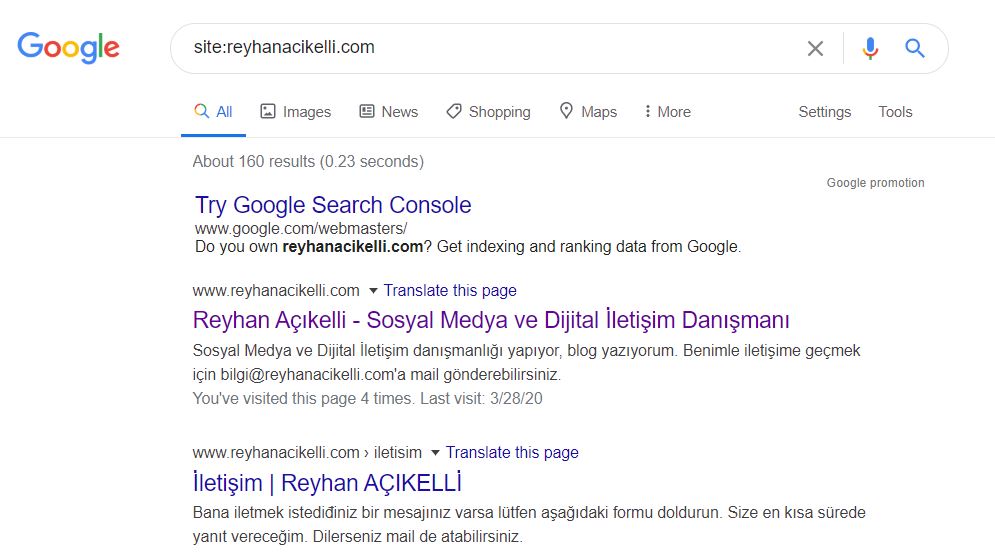Open Try Google Search Console link

(333, 205)
